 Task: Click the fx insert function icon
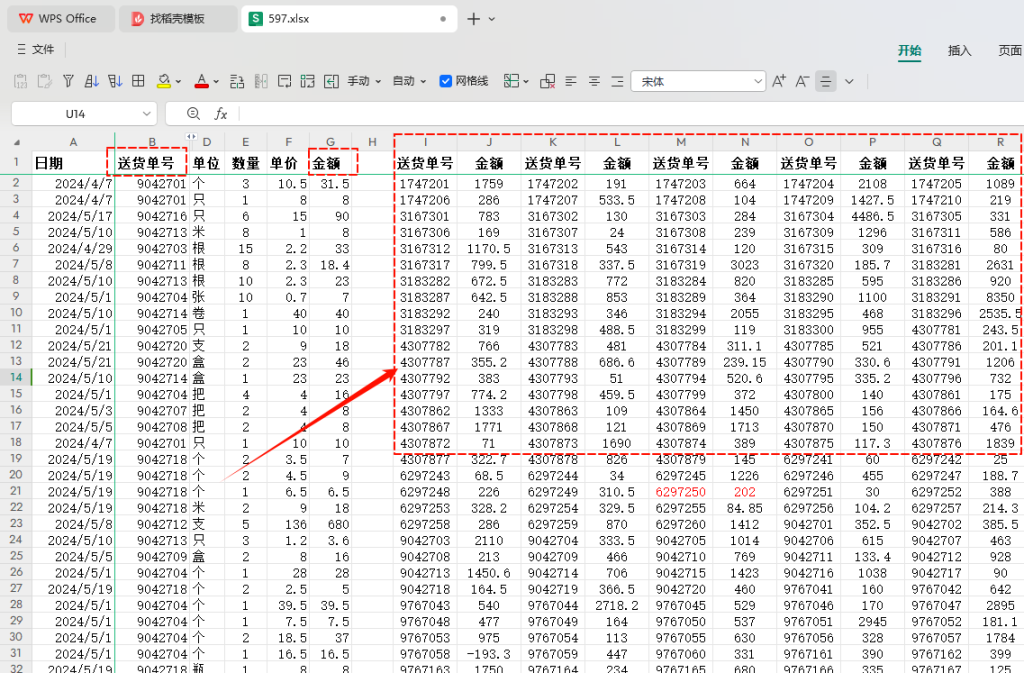pyautogui.click(x=221, y=114)
